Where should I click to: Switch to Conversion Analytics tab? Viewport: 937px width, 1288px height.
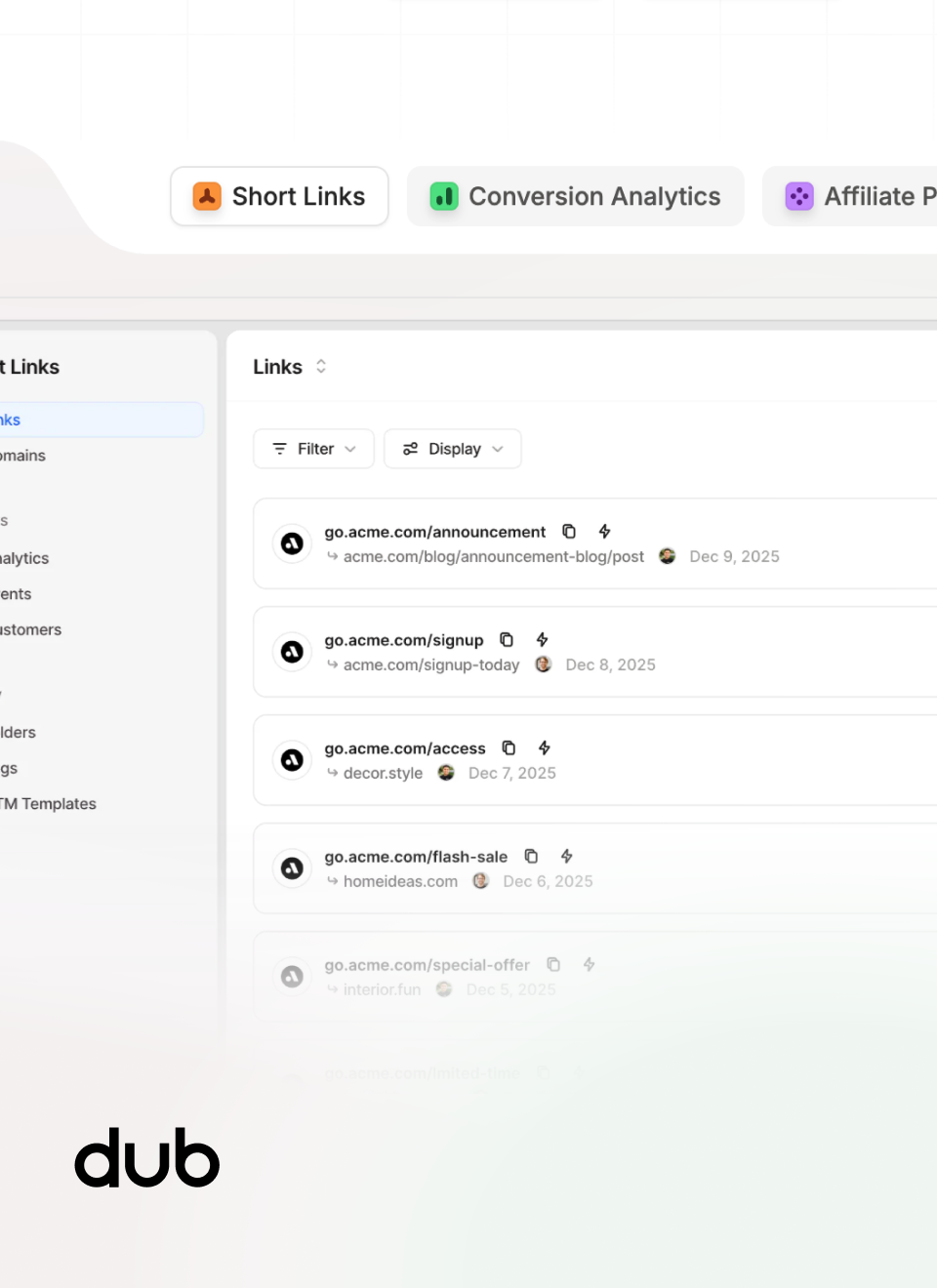[x=575, y=196]
